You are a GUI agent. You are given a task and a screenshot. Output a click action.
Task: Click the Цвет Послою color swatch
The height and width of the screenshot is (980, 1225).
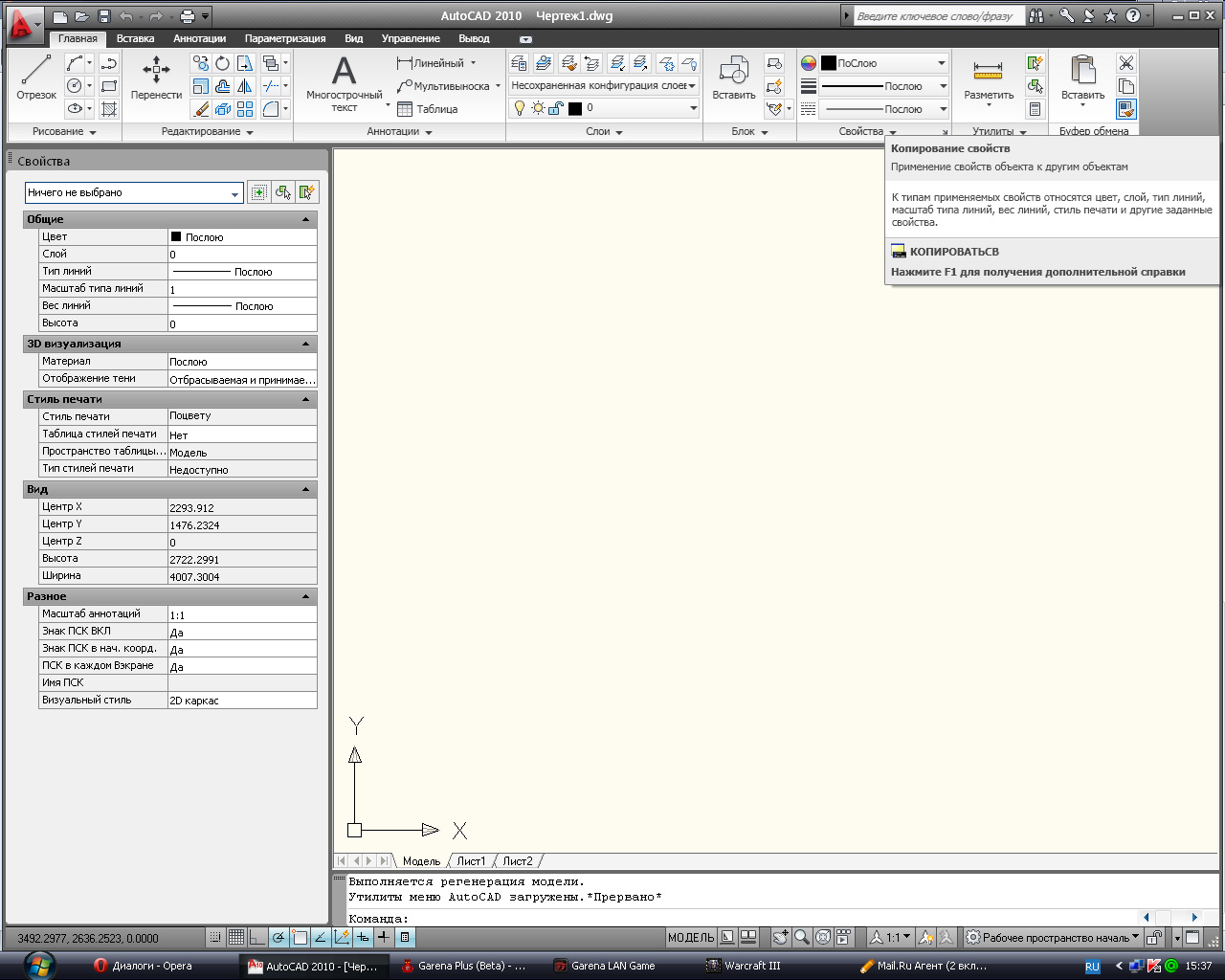(176, 236)
